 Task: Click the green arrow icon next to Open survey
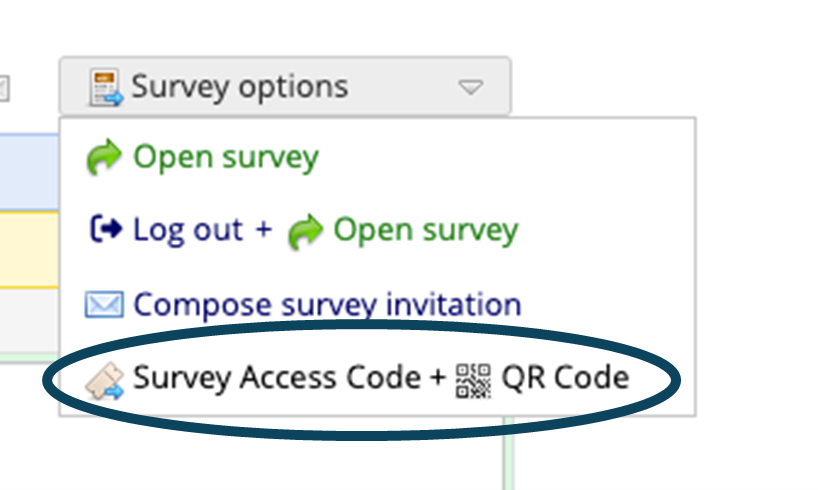coord(103,156)
